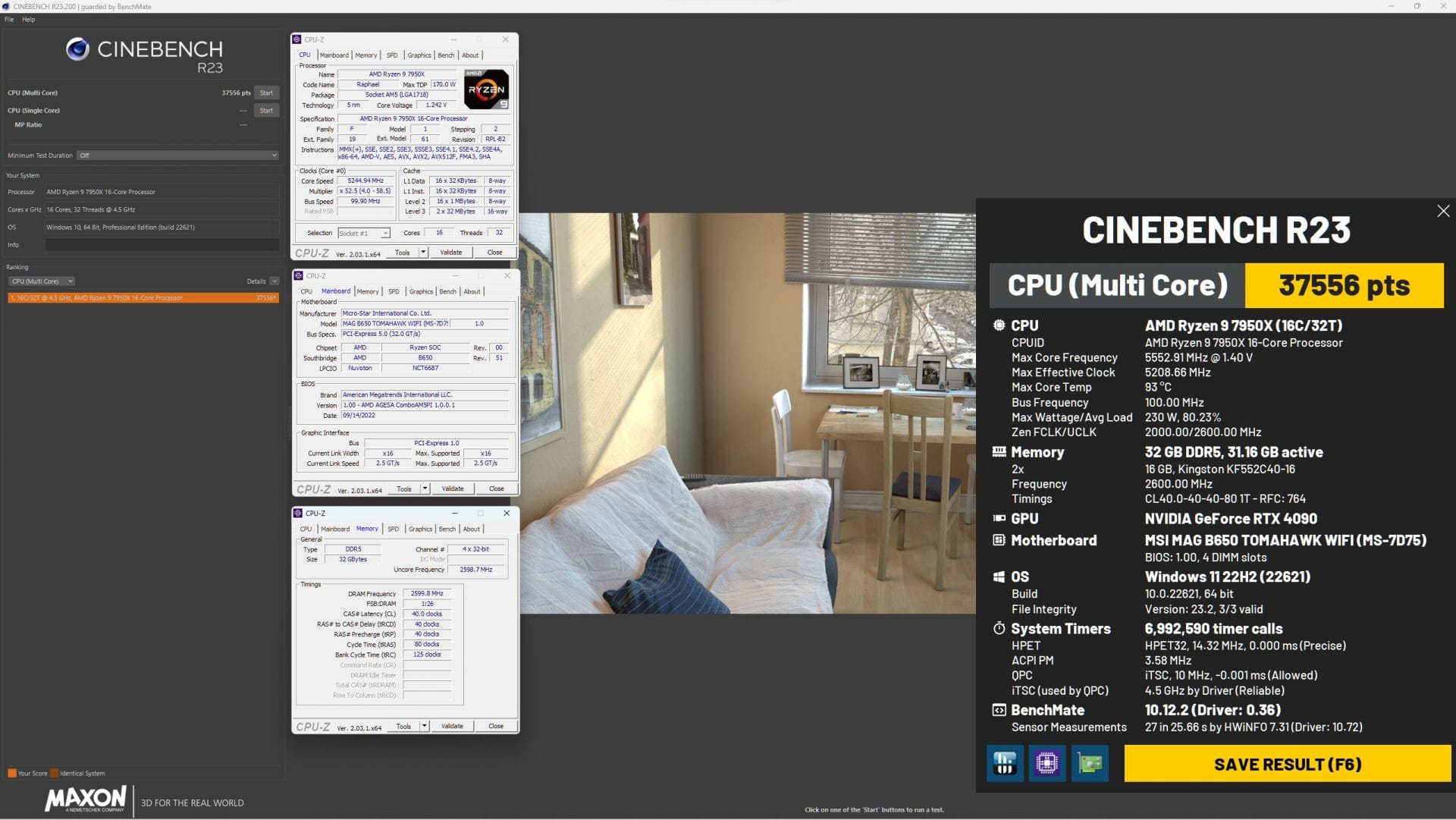Viewport: 1456px width, 820px height.
Task: Open the Socket #1 selection dropdown in CPU-Z
Action: click(x=384, y=233)
